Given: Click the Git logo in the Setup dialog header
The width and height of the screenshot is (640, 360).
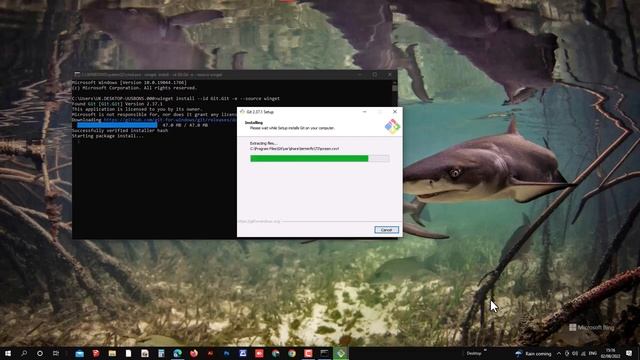Looking at the screenshot, I should [x=392, y=126].
